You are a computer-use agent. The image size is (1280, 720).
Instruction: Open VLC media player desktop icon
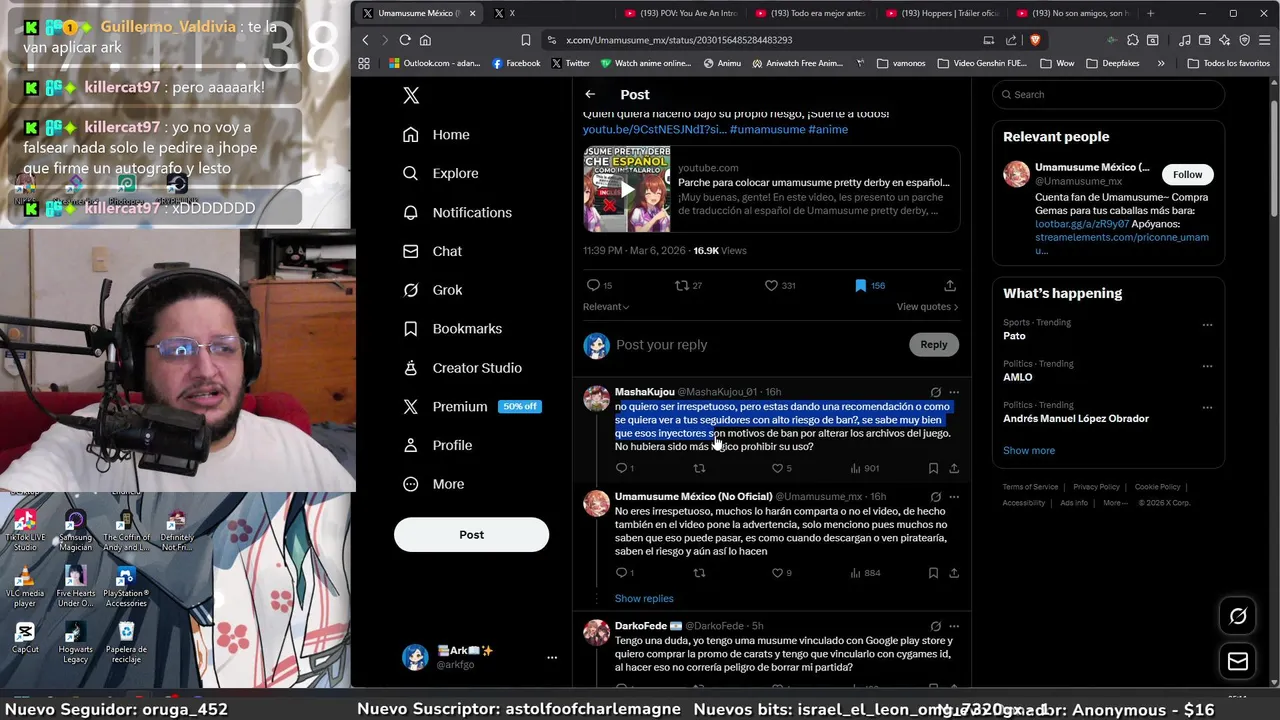[x=25, y=587]
